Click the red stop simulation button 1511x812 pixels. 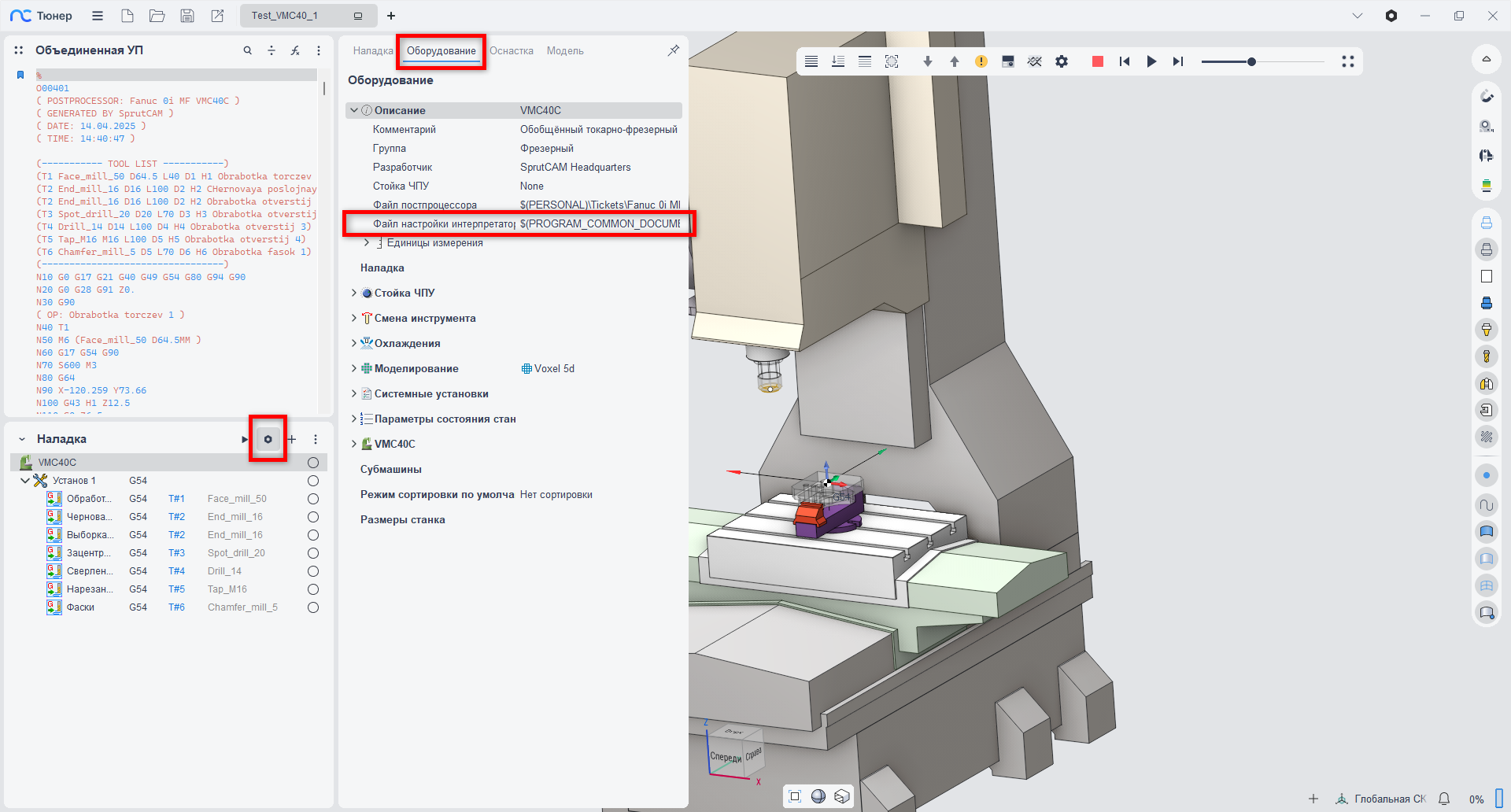1097,61
